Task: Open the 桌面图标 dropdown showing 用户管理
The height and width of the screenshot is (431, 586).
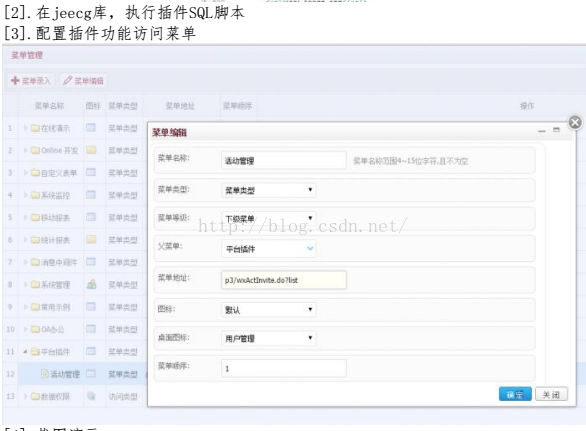Action: [269, 338]
